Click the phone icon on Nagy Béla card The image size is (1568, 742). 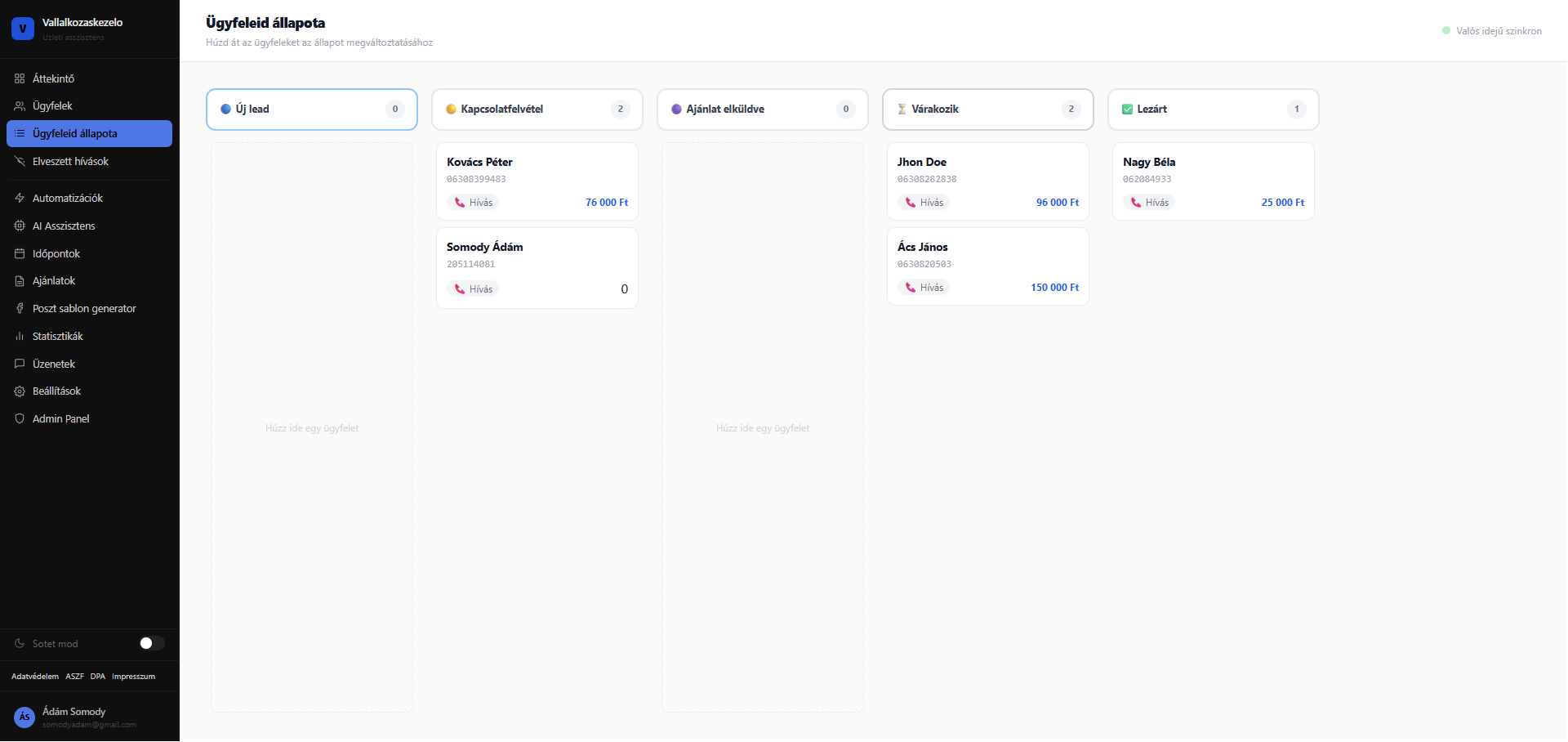point(1136,203)
